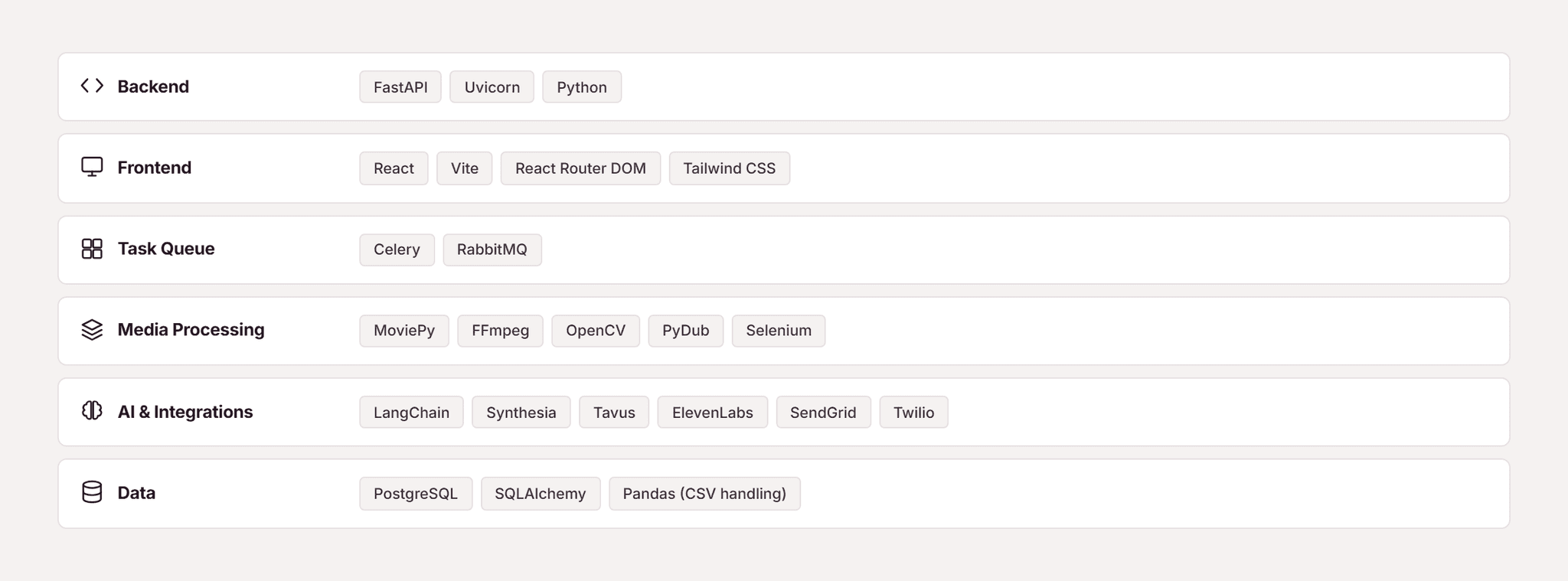Image resolution: width=1568 pixels, height=581 pixels.
Task: Select the LangChain tag
Action: click(411, 413)
